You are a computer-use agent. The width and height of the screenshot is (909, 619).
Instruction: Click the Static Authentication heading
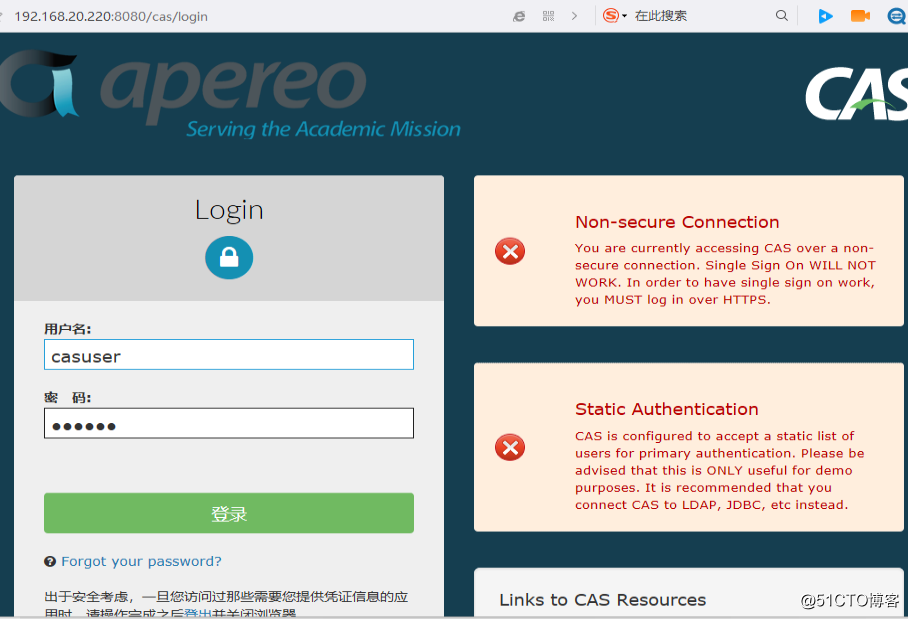[x=667, y=409]
